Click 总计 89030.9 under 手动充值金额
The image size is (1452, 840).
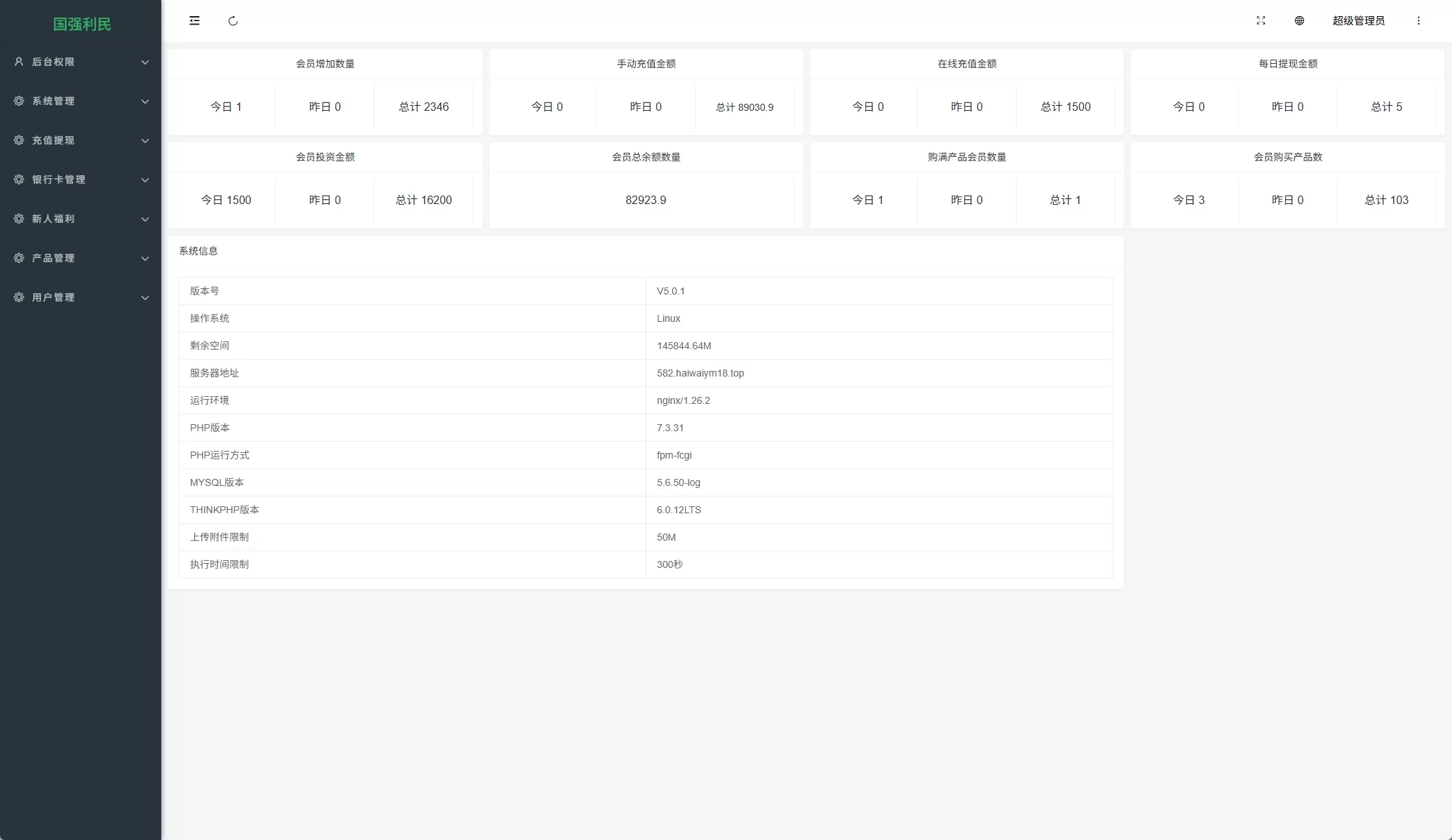[x=744, y=107]
